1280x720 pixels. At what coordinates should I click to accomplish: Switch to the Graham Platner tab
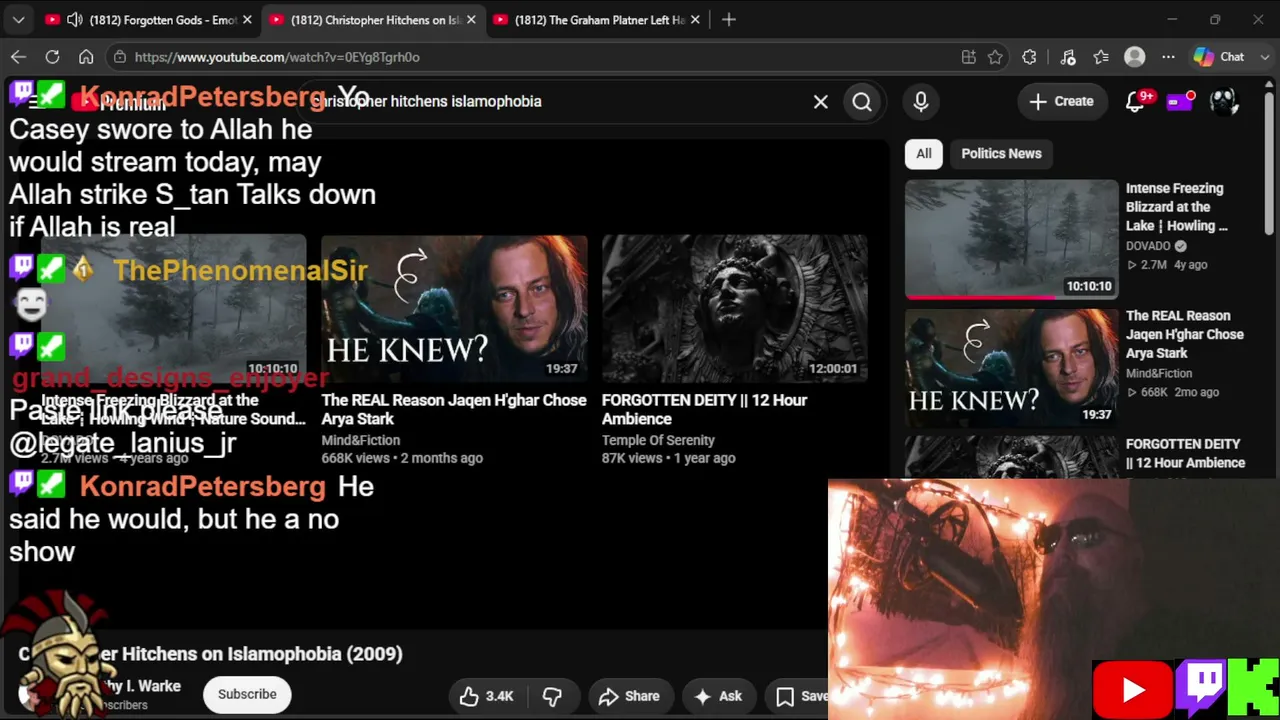click(599, 20)
